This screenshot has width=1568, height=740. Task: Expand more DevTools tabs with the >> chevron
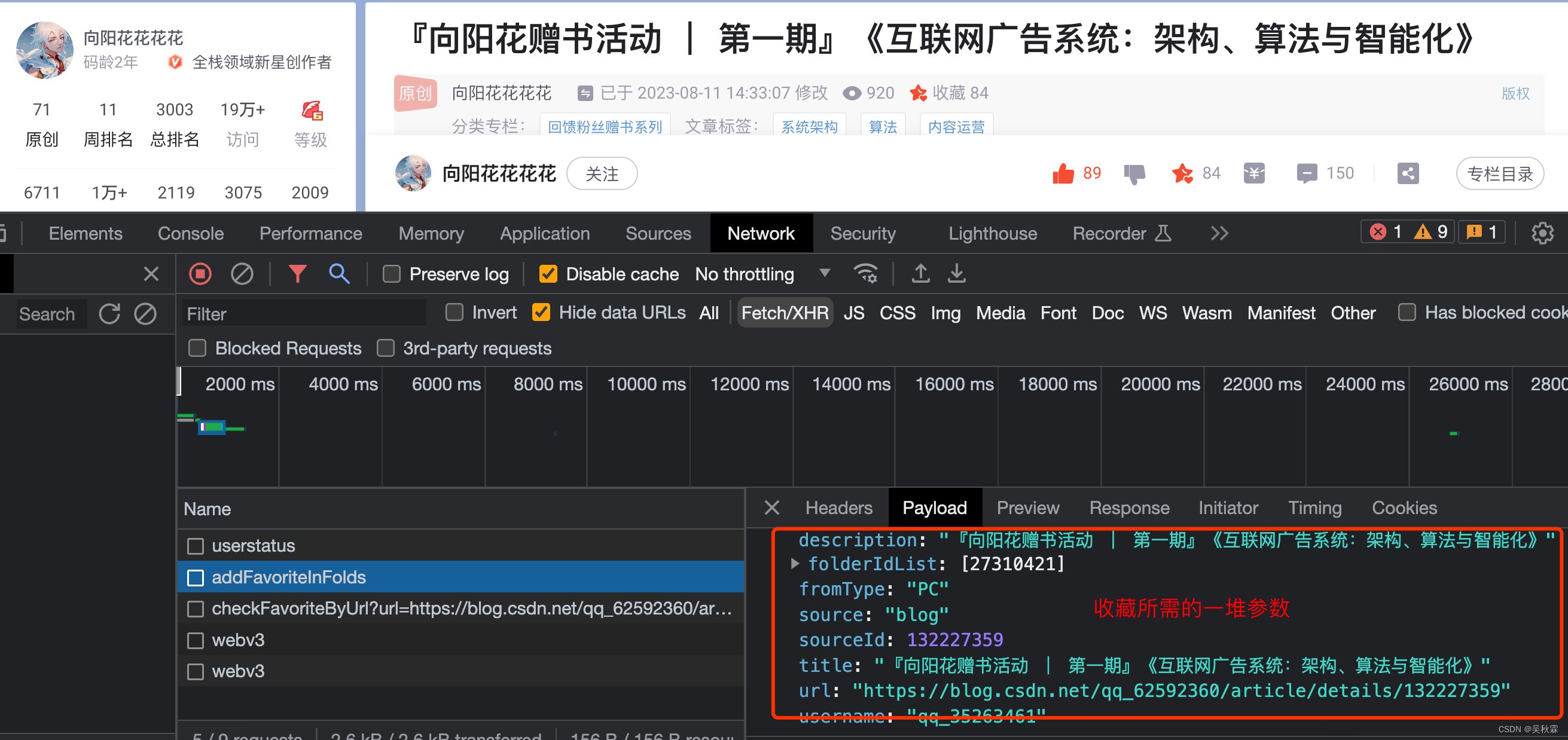click(1219, 233)
